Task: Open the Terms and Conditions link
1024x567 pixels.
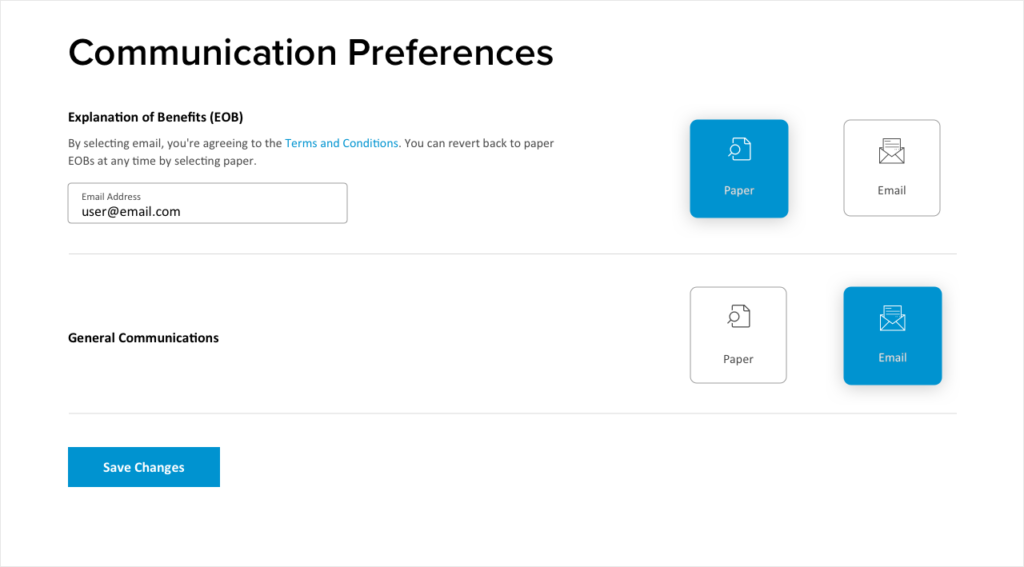Action: coord(342,144)
